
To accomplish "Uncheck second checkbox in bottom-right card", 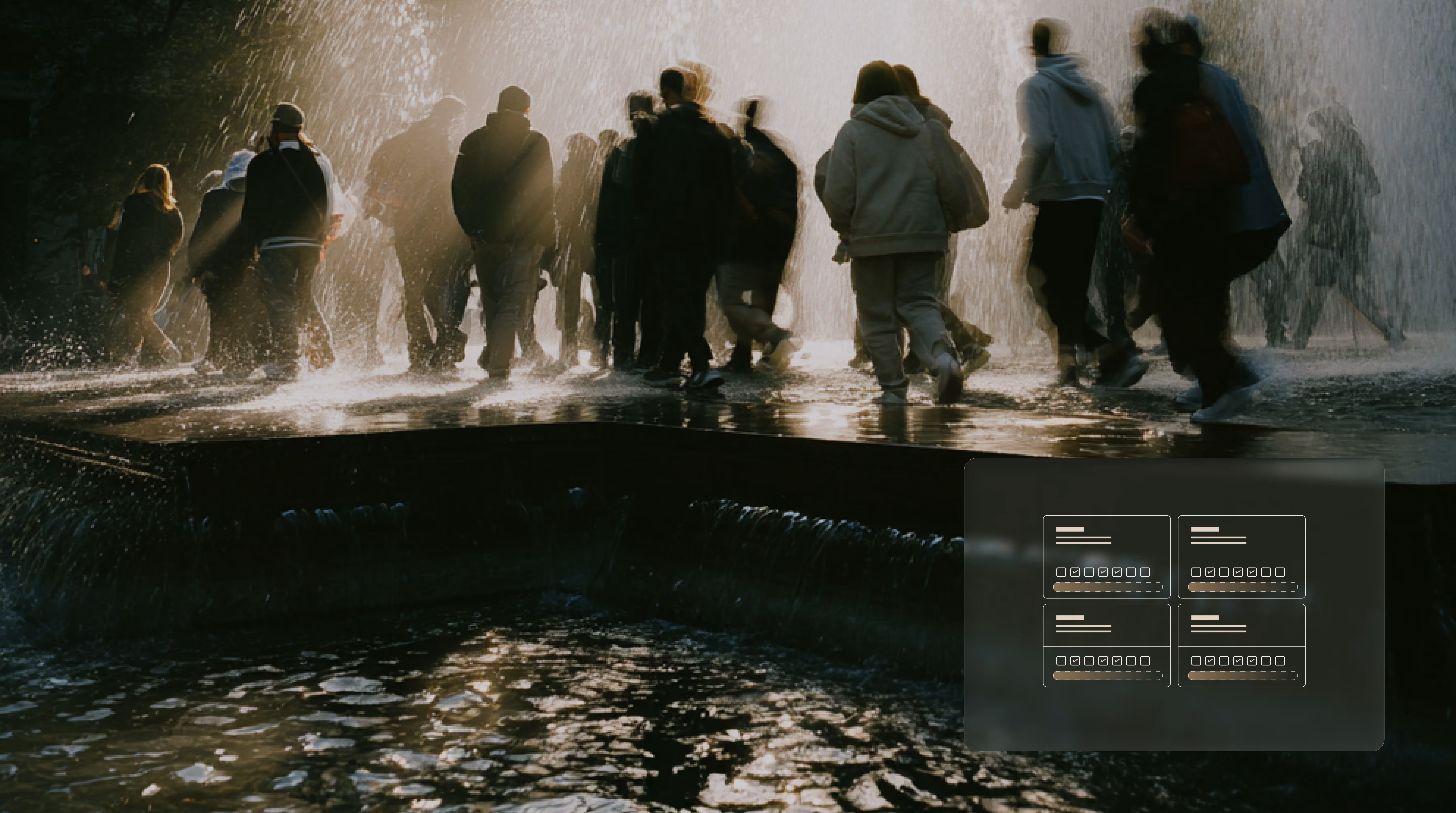I will [x=1210, y=661].
